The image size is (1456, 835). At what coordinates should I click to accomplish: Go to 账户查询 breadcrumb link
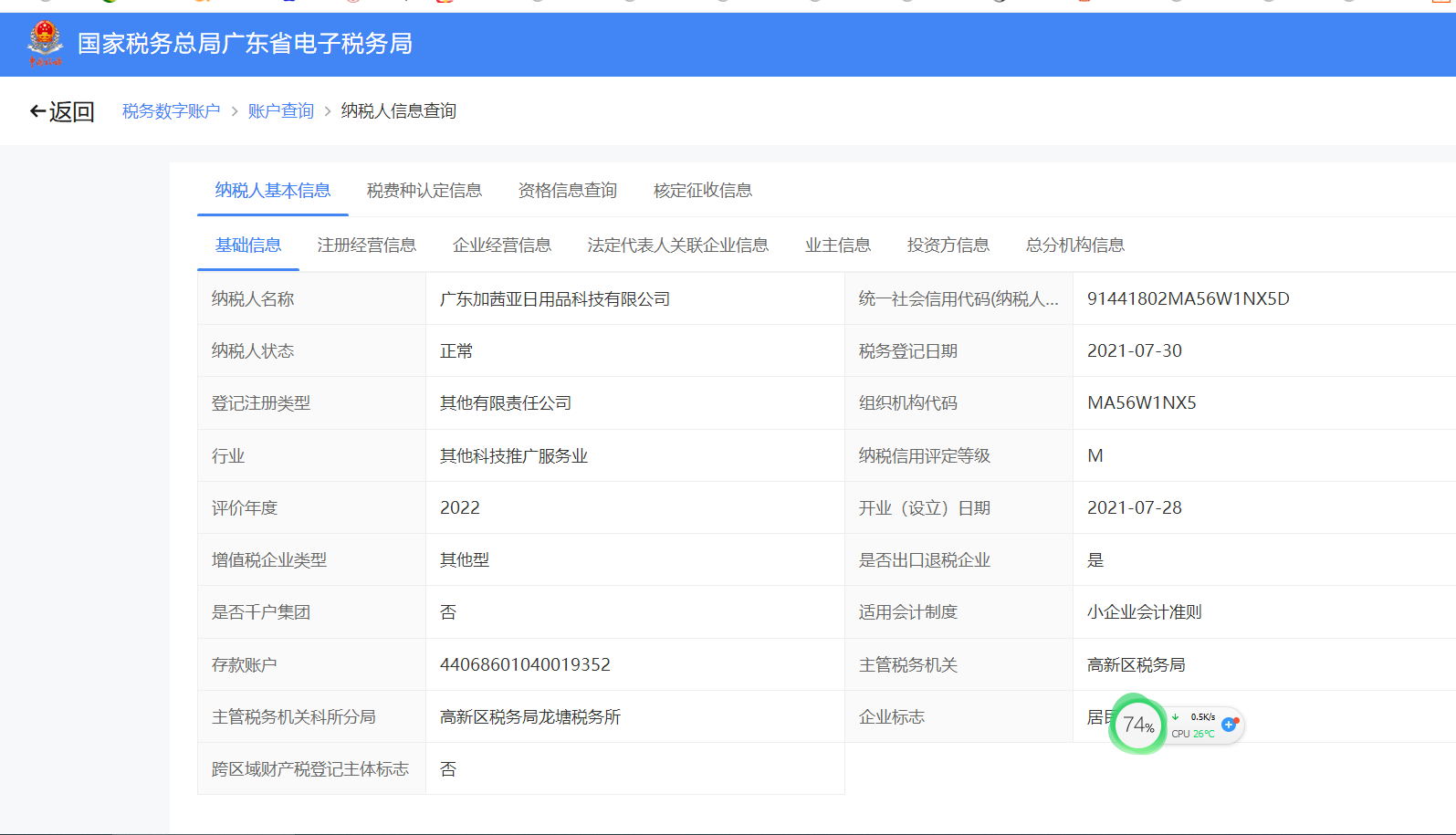pyautogui.click(x=281, y=111)
